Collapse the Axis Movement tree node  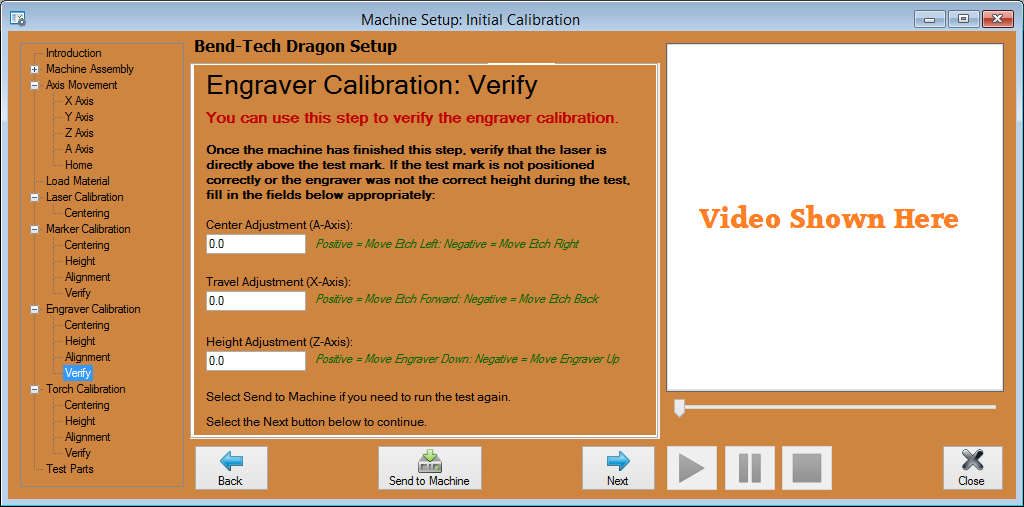(34, 86)
